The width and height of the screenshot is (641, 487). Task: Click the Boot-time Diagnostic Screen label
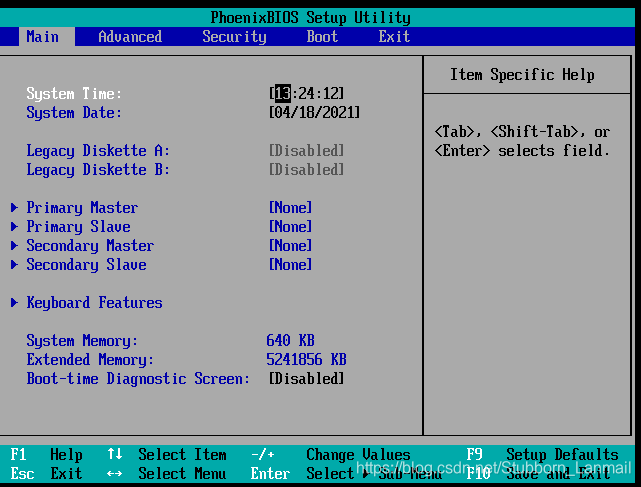pyautogui.click(x=138, y=379)
